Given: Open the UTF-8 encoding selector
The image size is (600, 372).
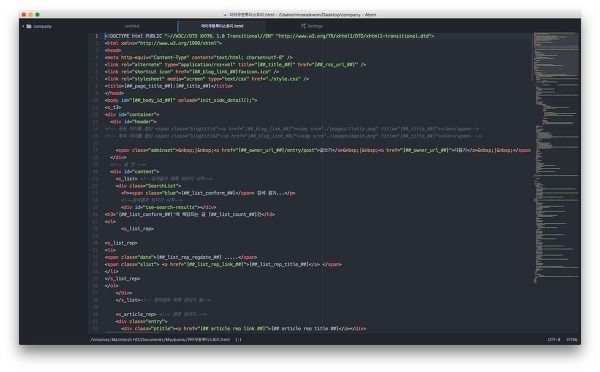Looking at the screenshot, I should pyautogui.click(x=554, y=339).
